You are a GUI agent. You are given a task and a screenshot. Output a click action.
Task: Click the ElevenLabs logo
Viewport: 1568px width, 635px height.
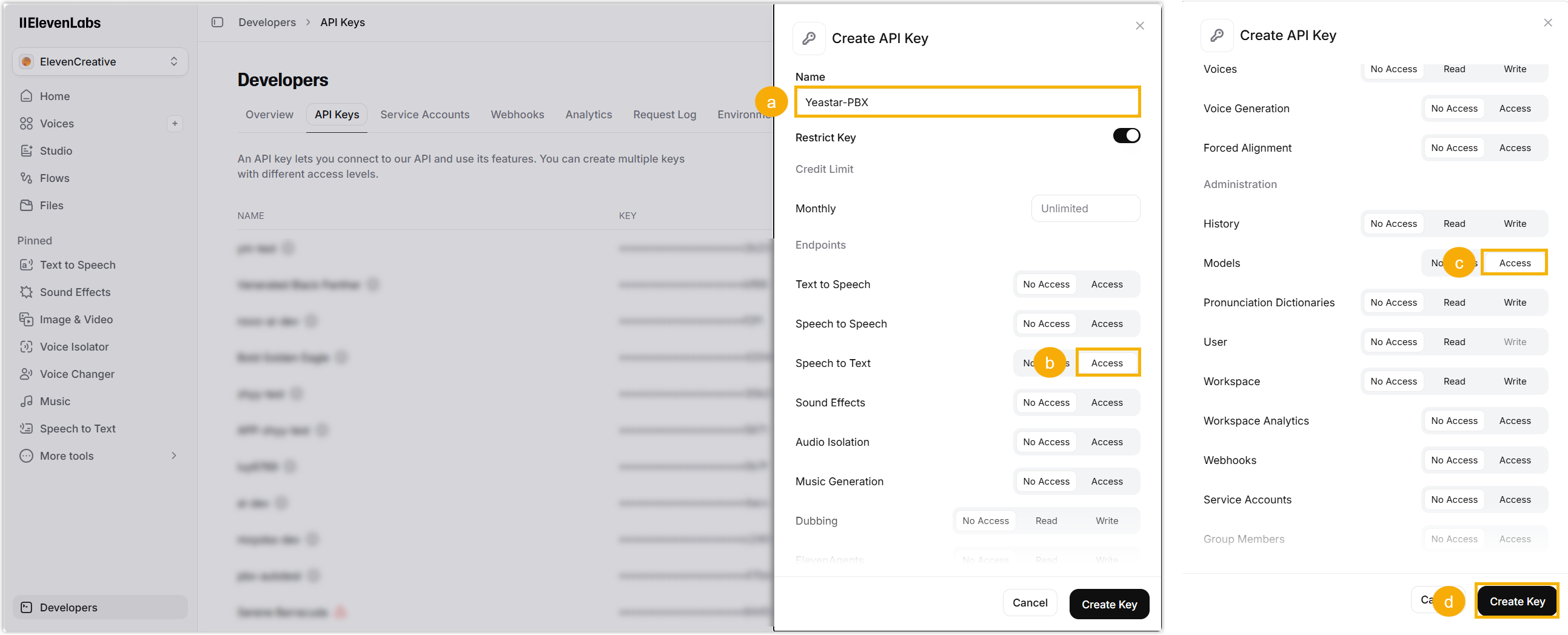[59, 23]
